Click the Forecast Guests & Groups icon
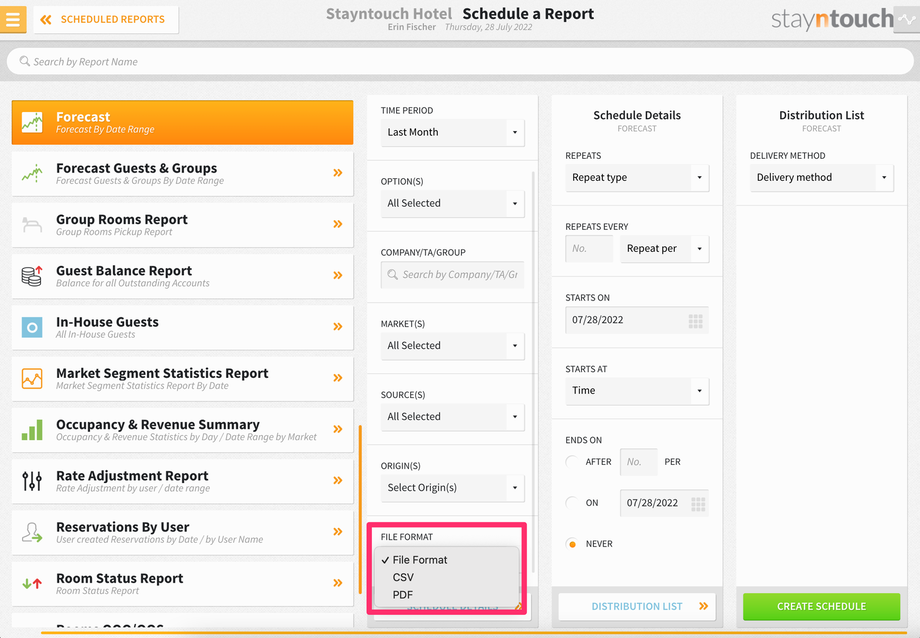This screenshot has width=920, height=638. [x=32, y=173]
